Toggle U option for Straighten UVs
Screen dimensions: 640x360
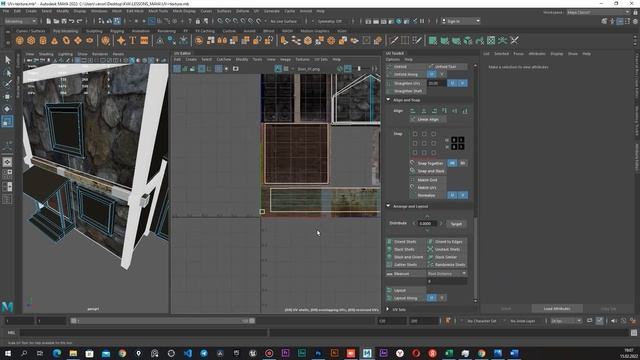click(452, 83)
